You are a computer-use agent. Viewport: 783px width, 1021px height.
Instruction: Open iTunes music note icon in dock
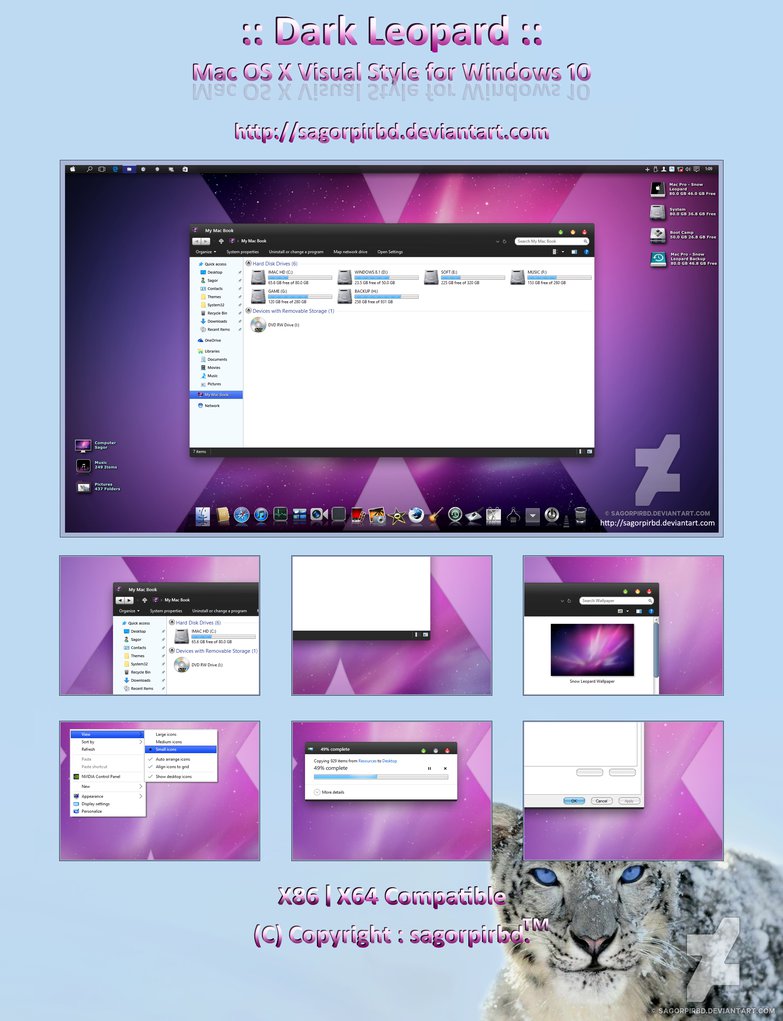click(261, 516)
